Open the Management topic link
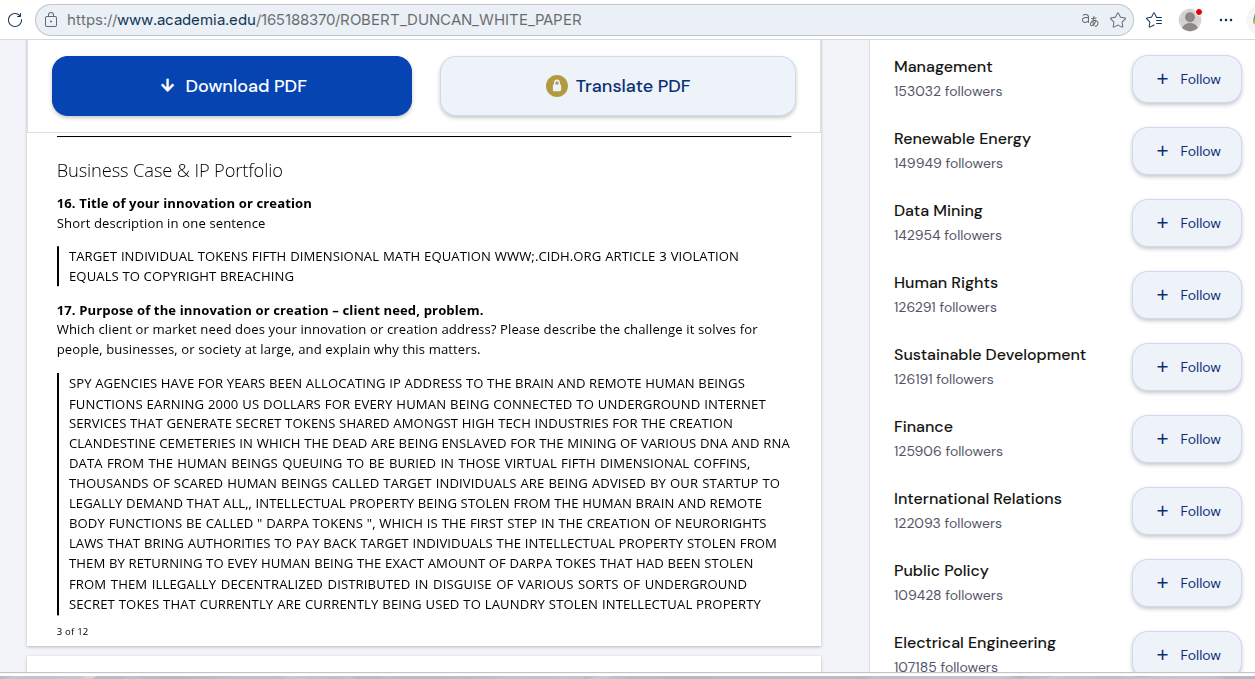This screenshot has height=679, width=1255. pos(943,67)
